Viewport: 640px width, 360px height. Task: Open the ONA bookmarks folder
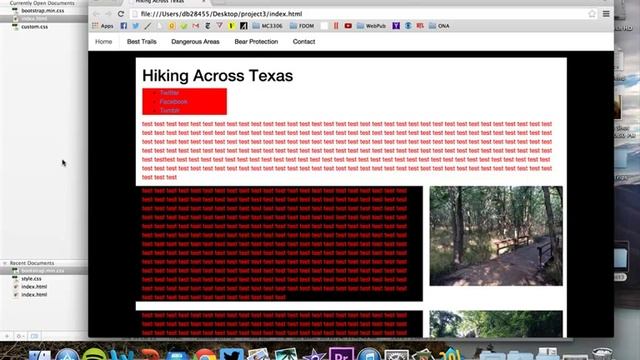(x=439, y=26)
